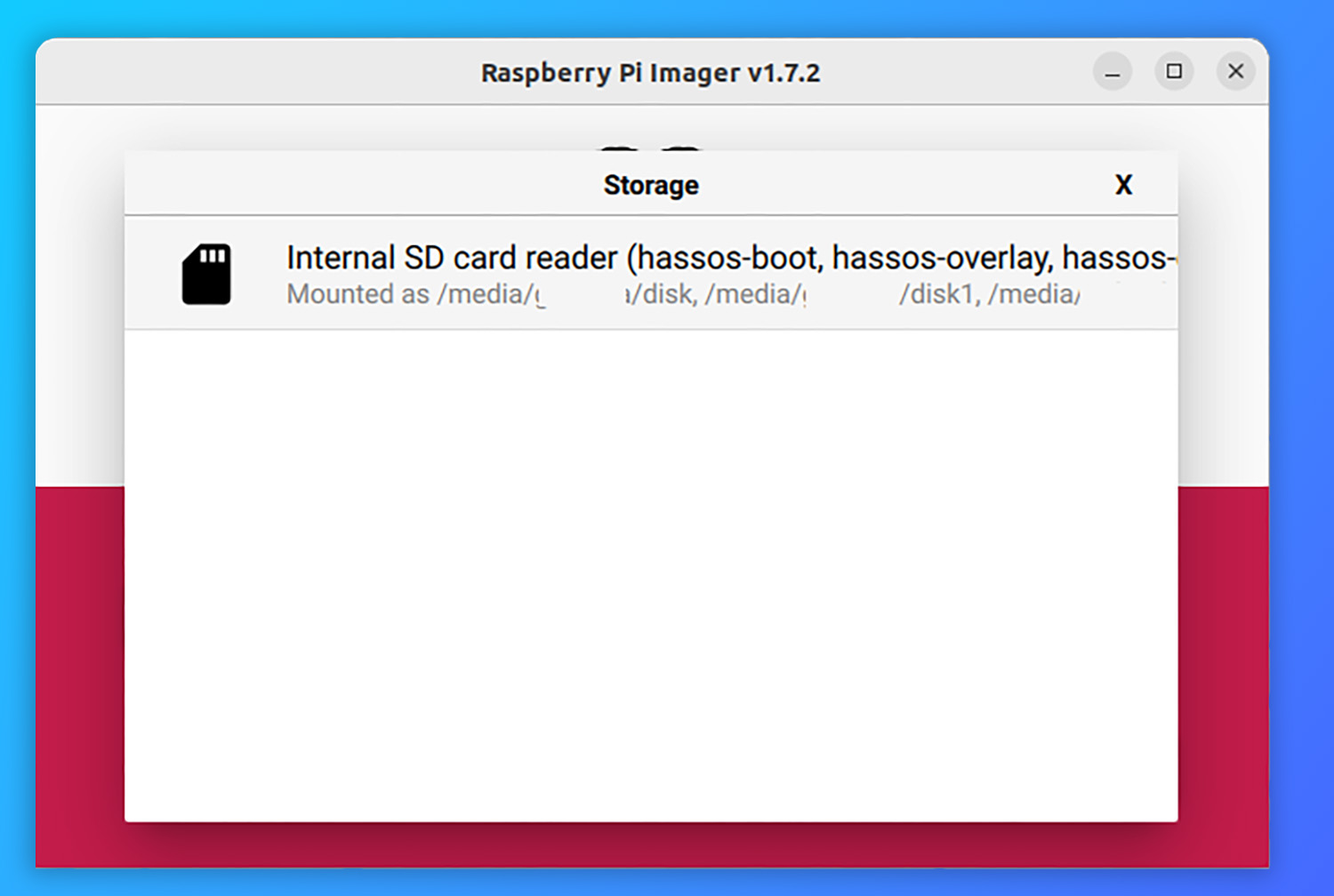This screenshot has width=1334, height=896.
Task: Click the '/disk1' mount path text
Action: 939,294
